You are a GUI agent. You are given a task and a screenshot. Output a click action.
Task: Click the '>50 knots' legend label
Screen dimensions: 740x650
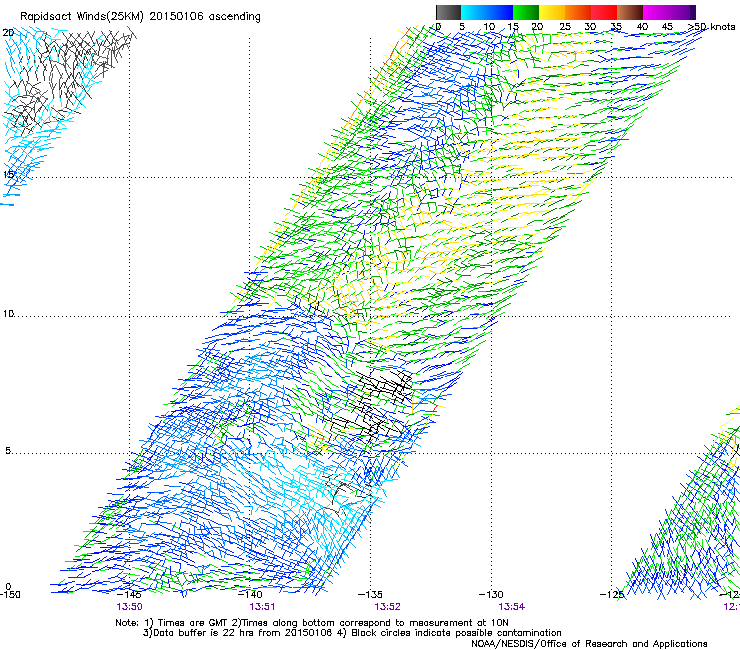pyautogui.click(x=712, y=27)
